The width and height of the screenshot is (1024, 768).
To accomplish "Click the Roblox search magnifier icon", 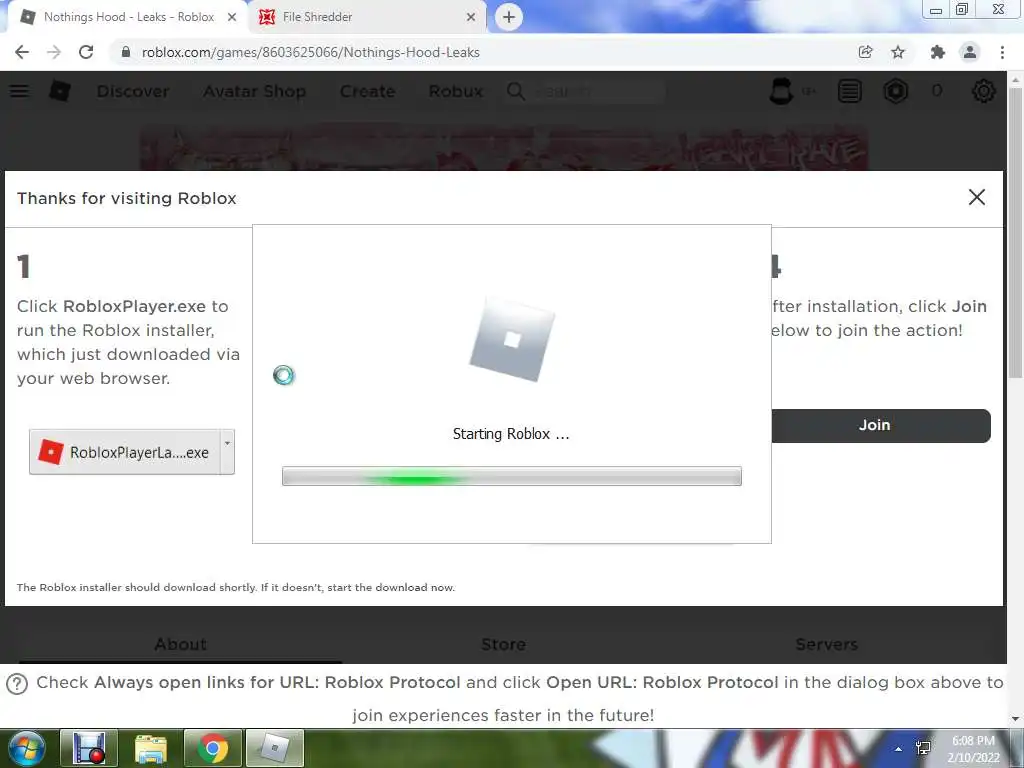I will tap(516, 91).
